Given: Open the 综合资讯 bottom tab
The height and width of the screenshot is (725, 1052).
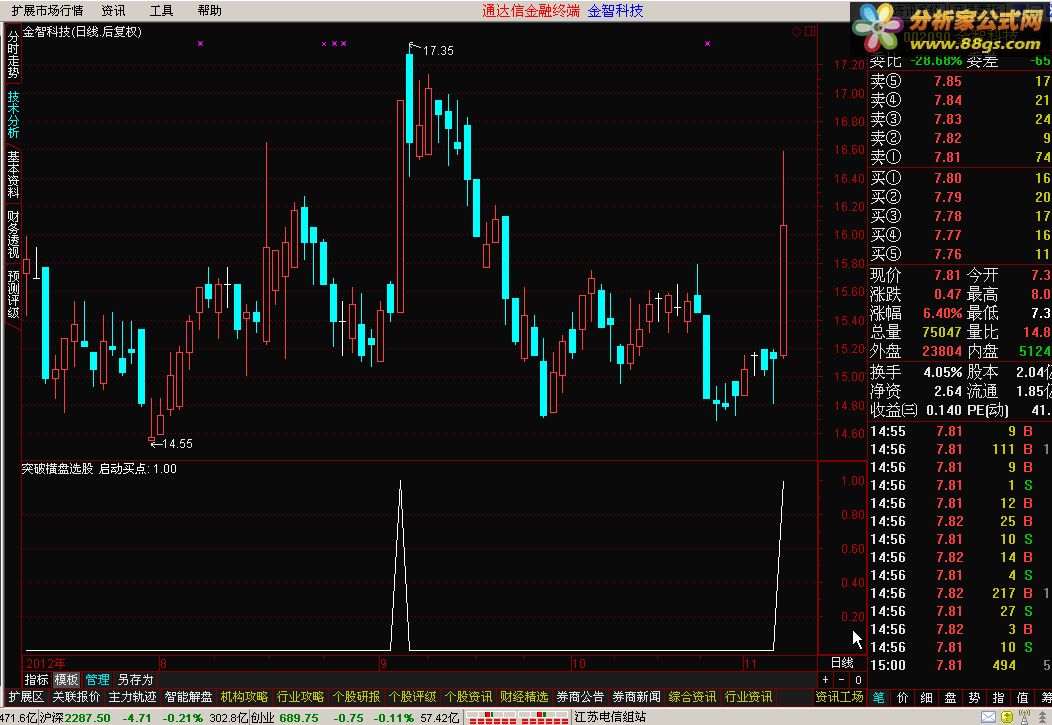Looking at the screenshot, I should click(x=692, y=697).
